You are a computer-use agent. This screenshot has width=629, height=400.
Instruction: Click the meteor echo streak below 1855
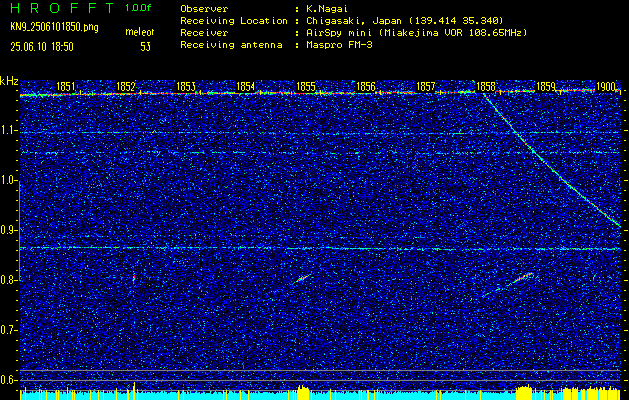tap(303, 278)
